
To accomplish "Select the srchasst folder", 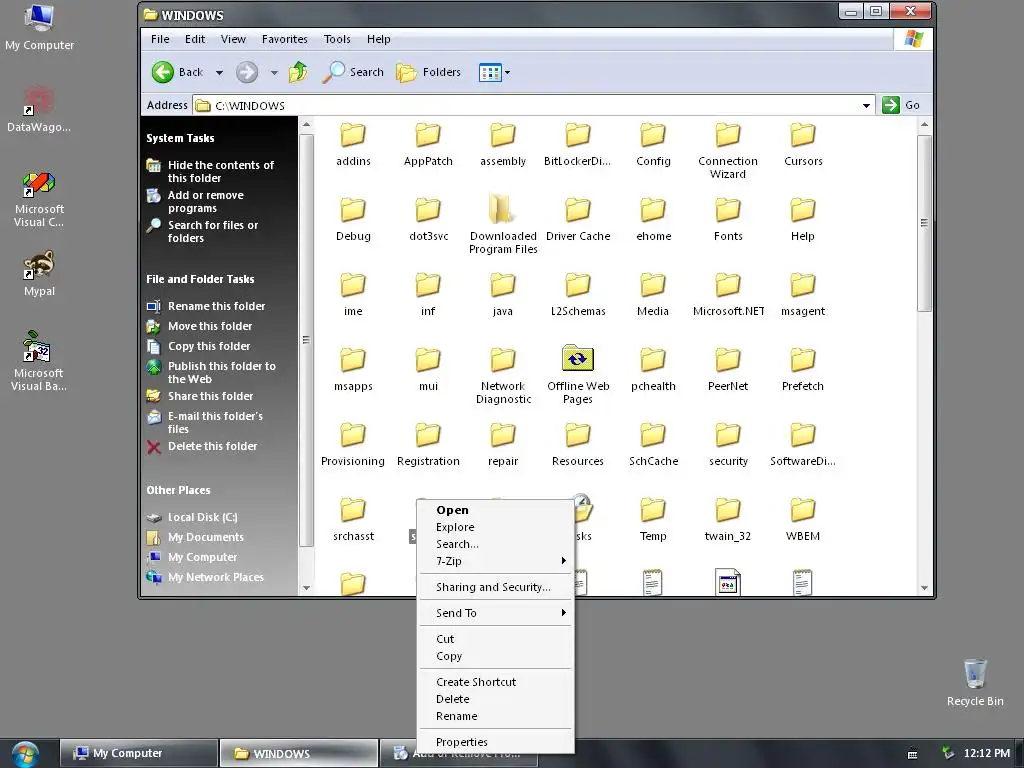I will pyautogui.click(x=353, y=520).
